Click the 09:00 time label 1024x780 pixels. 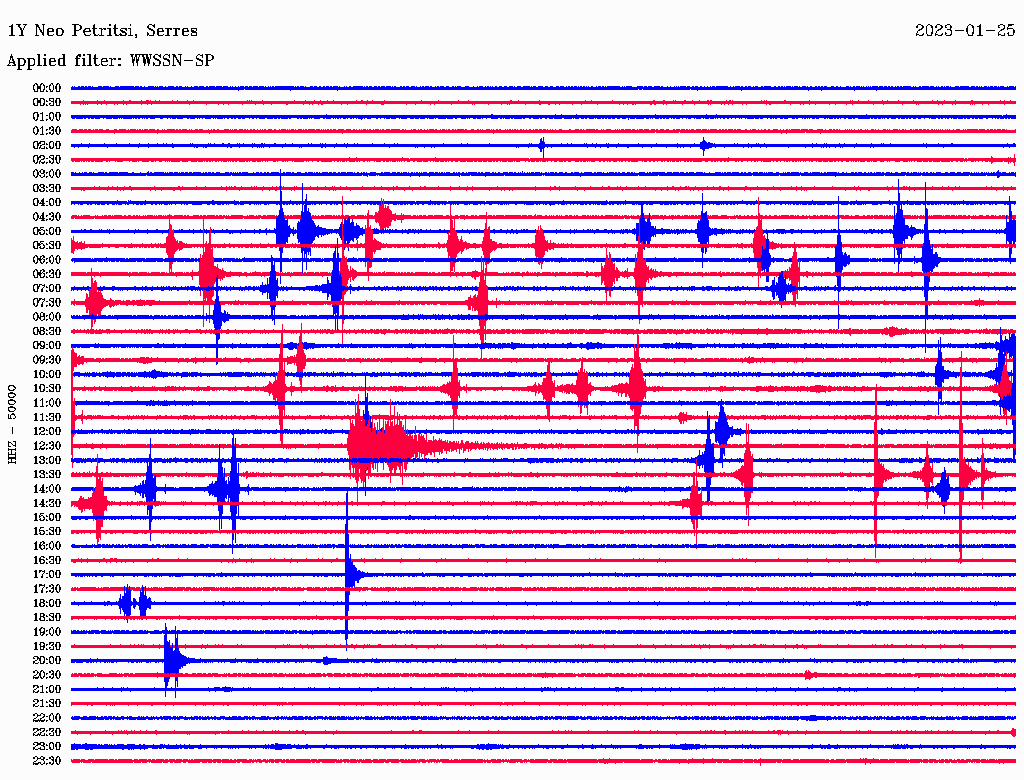pyautogui.click(x=46, y=346)
